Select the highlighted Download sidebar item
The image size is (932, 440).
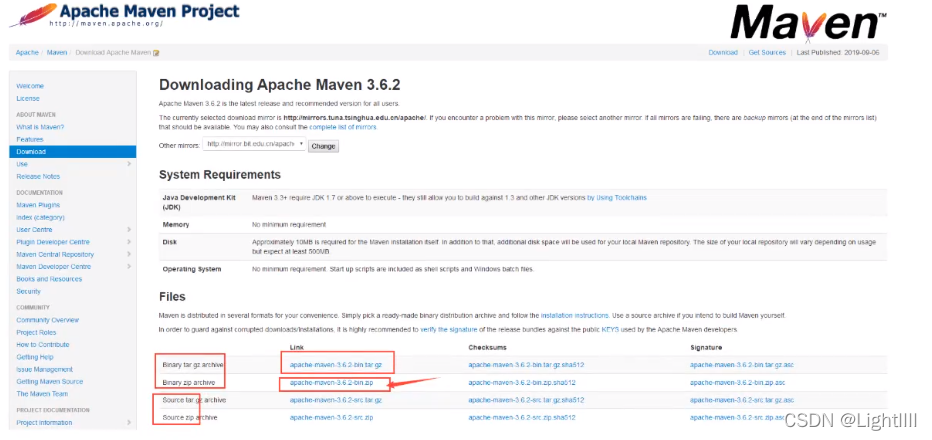(x=73, y=152)
